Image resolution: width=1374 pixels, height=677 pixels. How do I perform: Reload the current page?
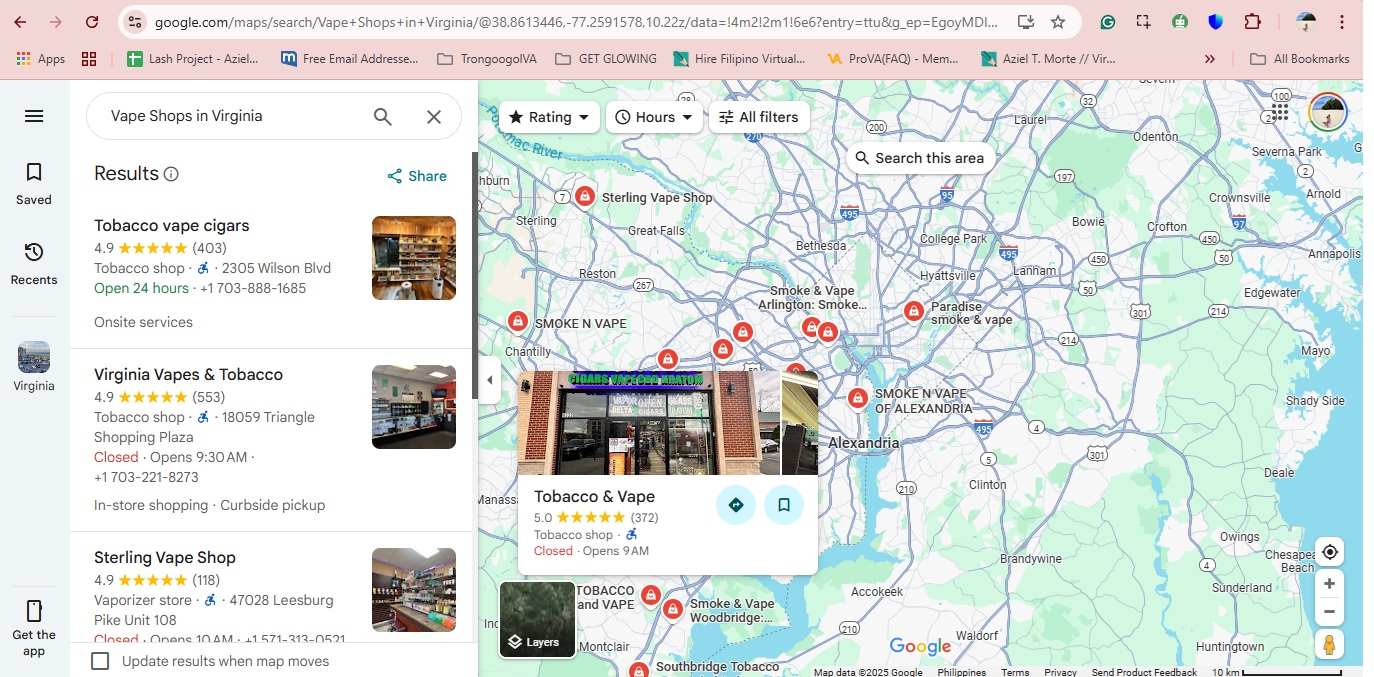[x=92, y=22]
